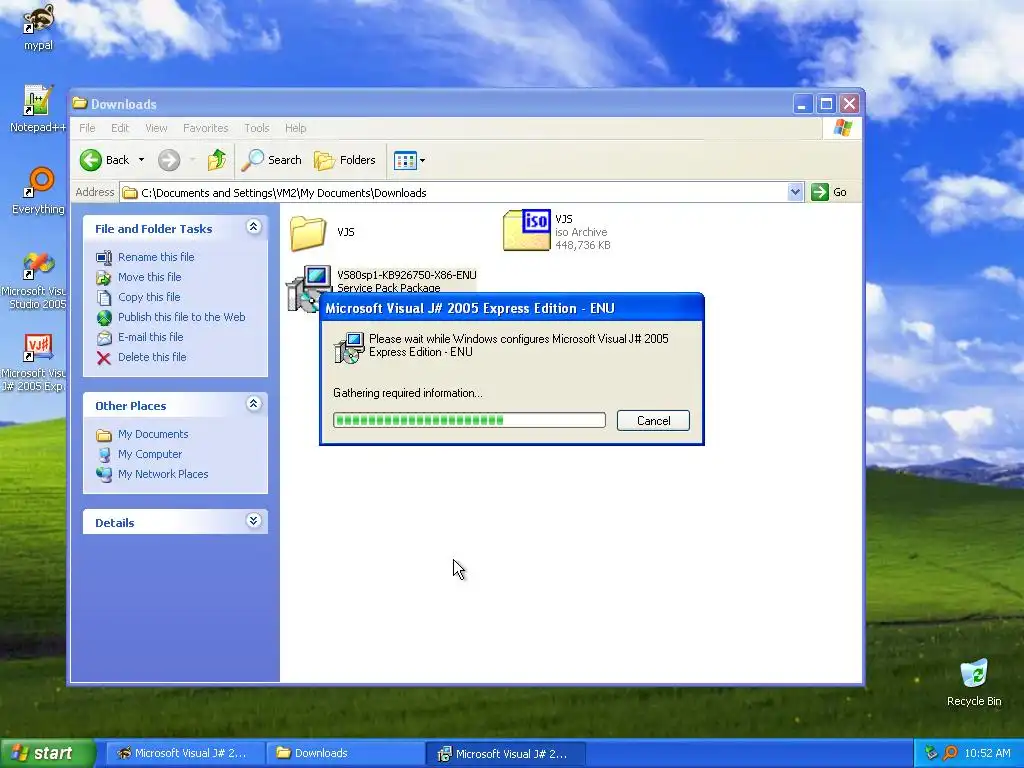Open the Recycle Bin

point(974,682)
